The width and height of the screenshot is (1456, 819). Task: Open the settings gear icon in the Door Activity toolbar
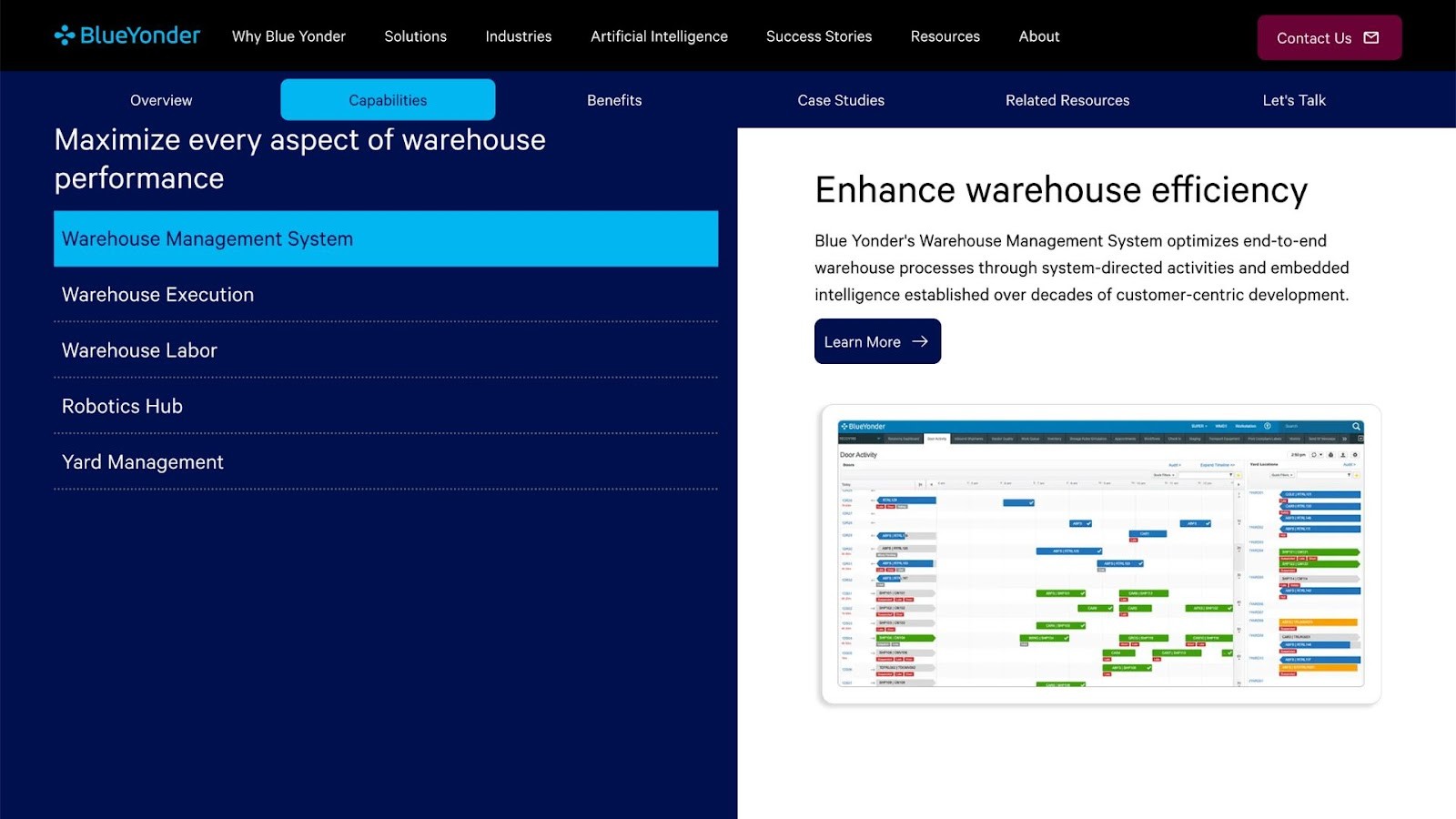pos(1356,455)
